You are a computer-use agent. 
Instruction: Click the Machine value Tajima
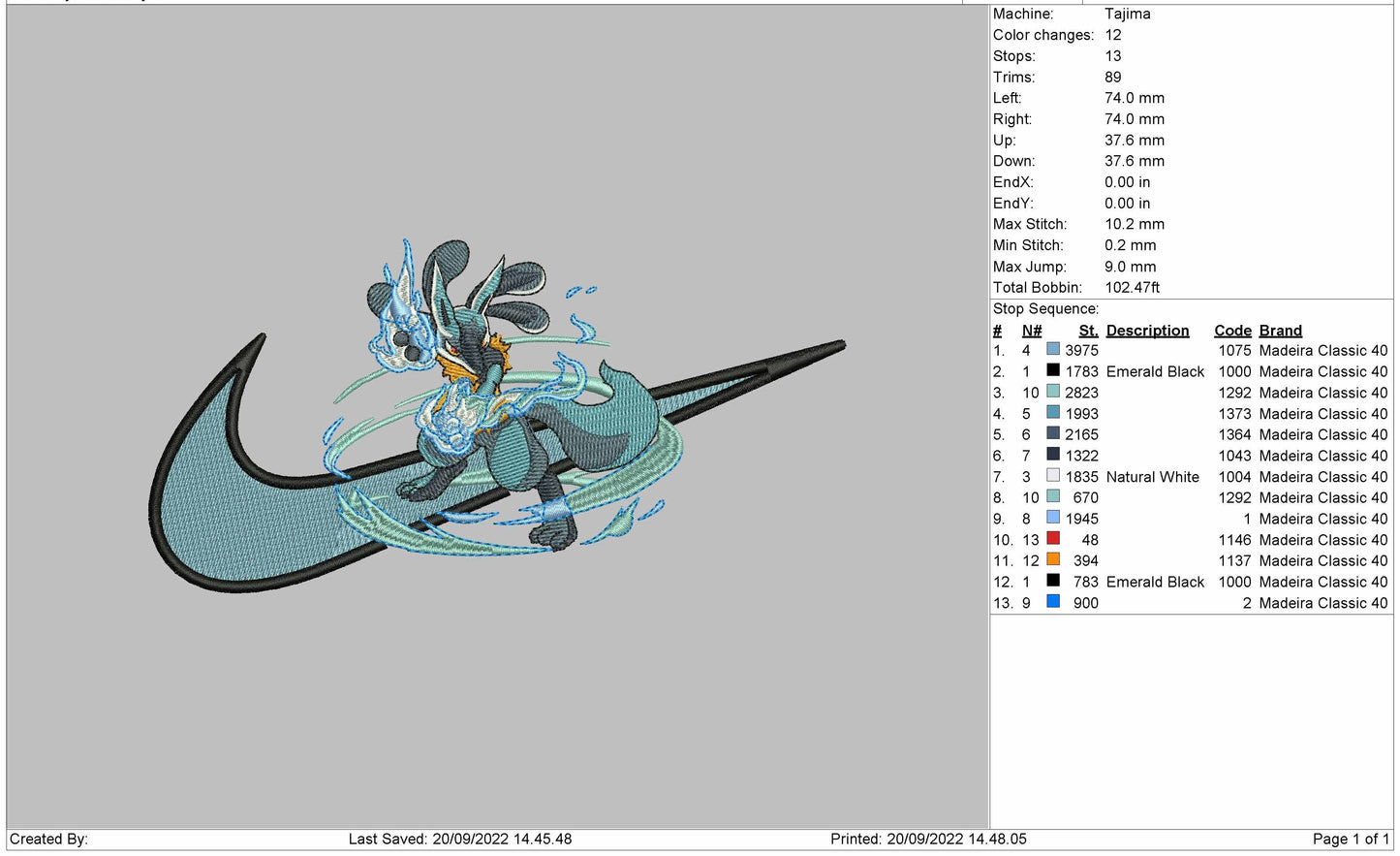[1127, 14]
